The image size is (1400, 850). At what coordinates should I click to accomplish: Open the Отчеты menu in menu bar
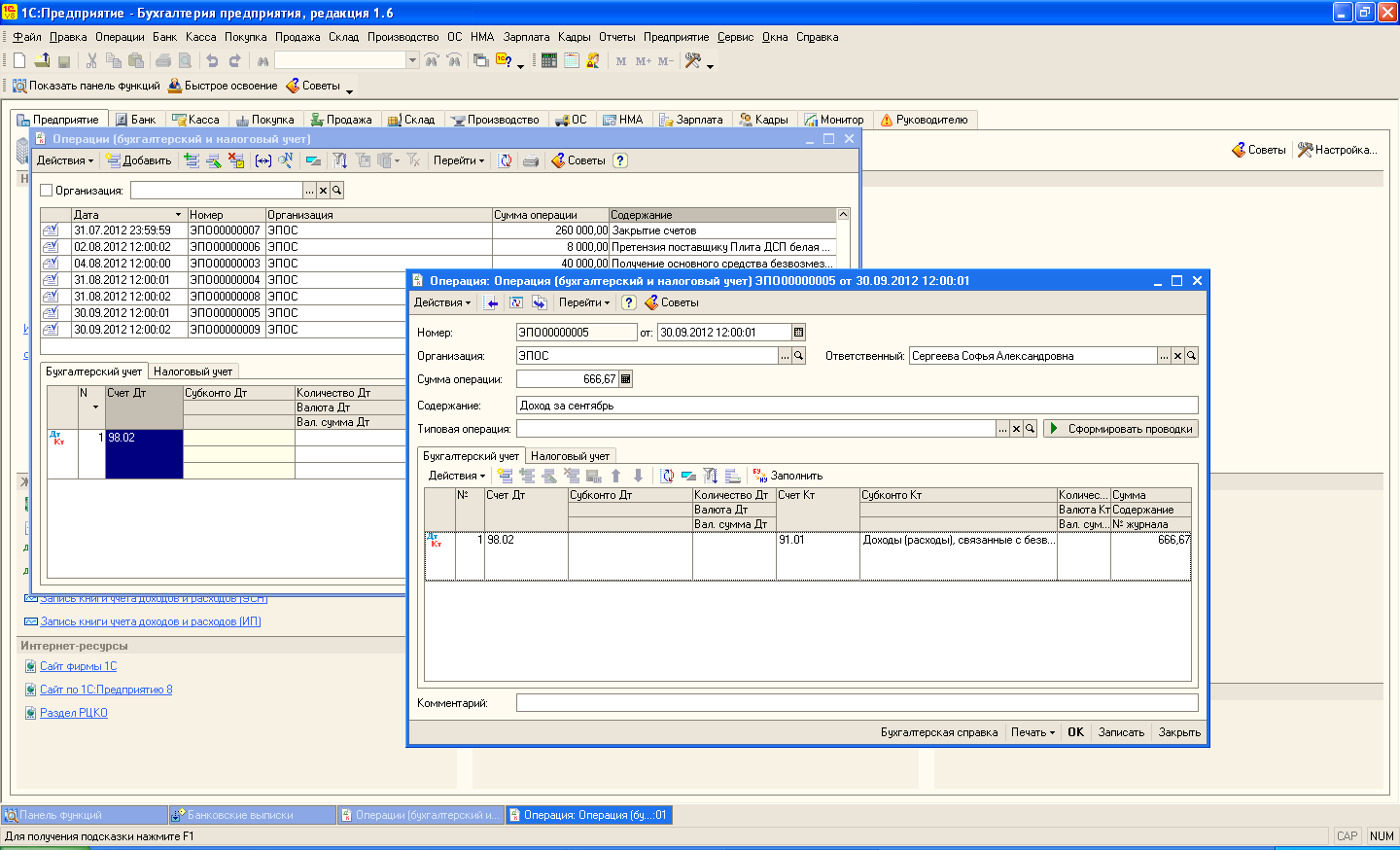tap(616, 37)
